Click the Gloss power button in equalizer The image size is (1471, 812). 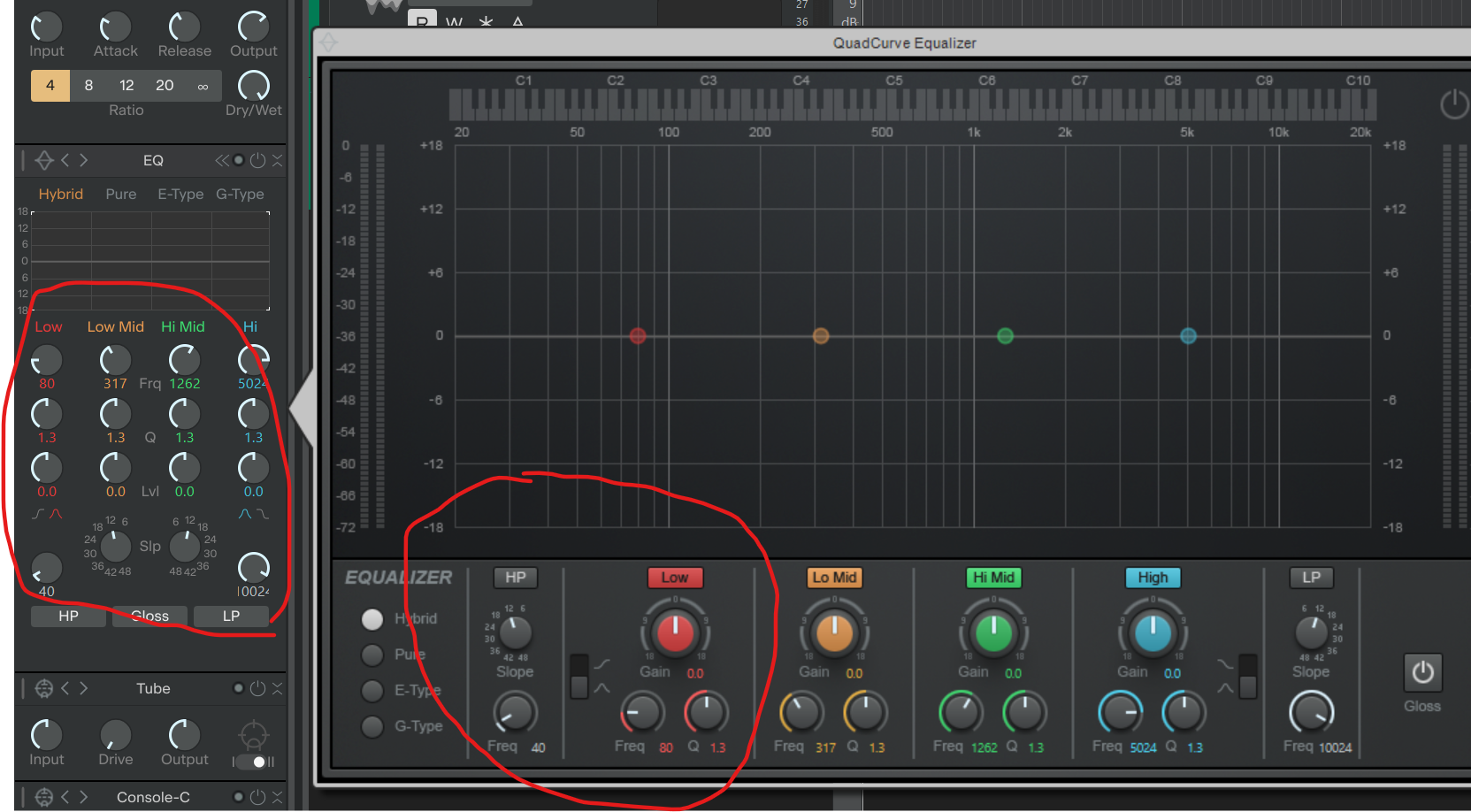pyautogui.click(x=1422, y=673)
